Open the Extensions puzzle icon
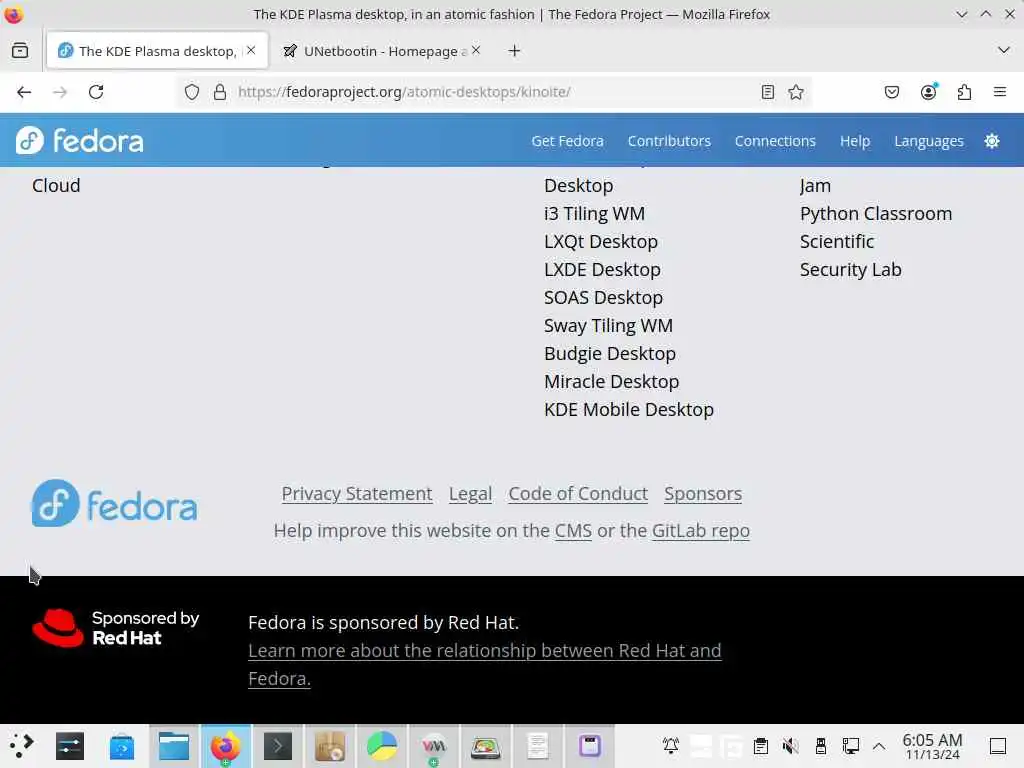 point(964,92)
